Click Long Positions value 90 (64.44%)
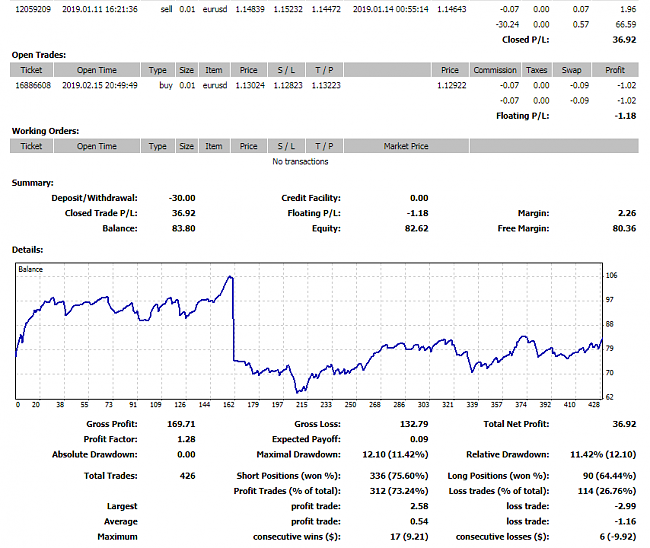650x548 pixels. [609, 476]
